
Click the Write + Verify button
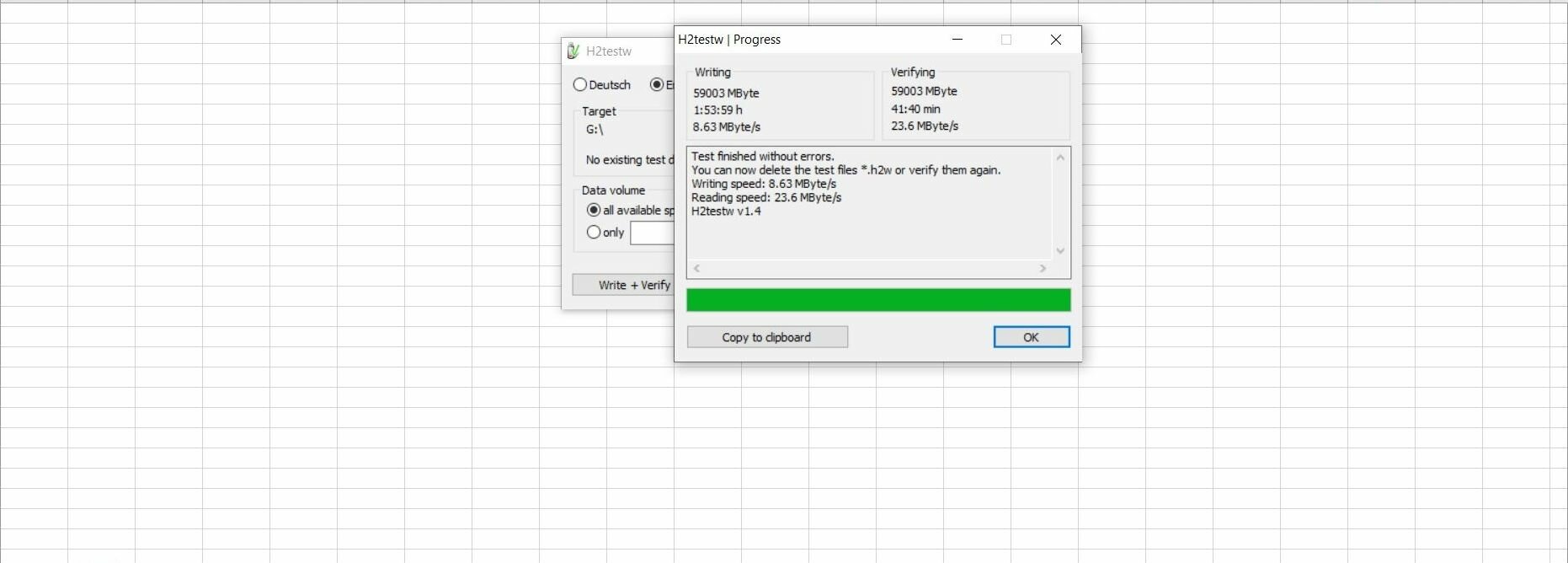pos(623,285)
